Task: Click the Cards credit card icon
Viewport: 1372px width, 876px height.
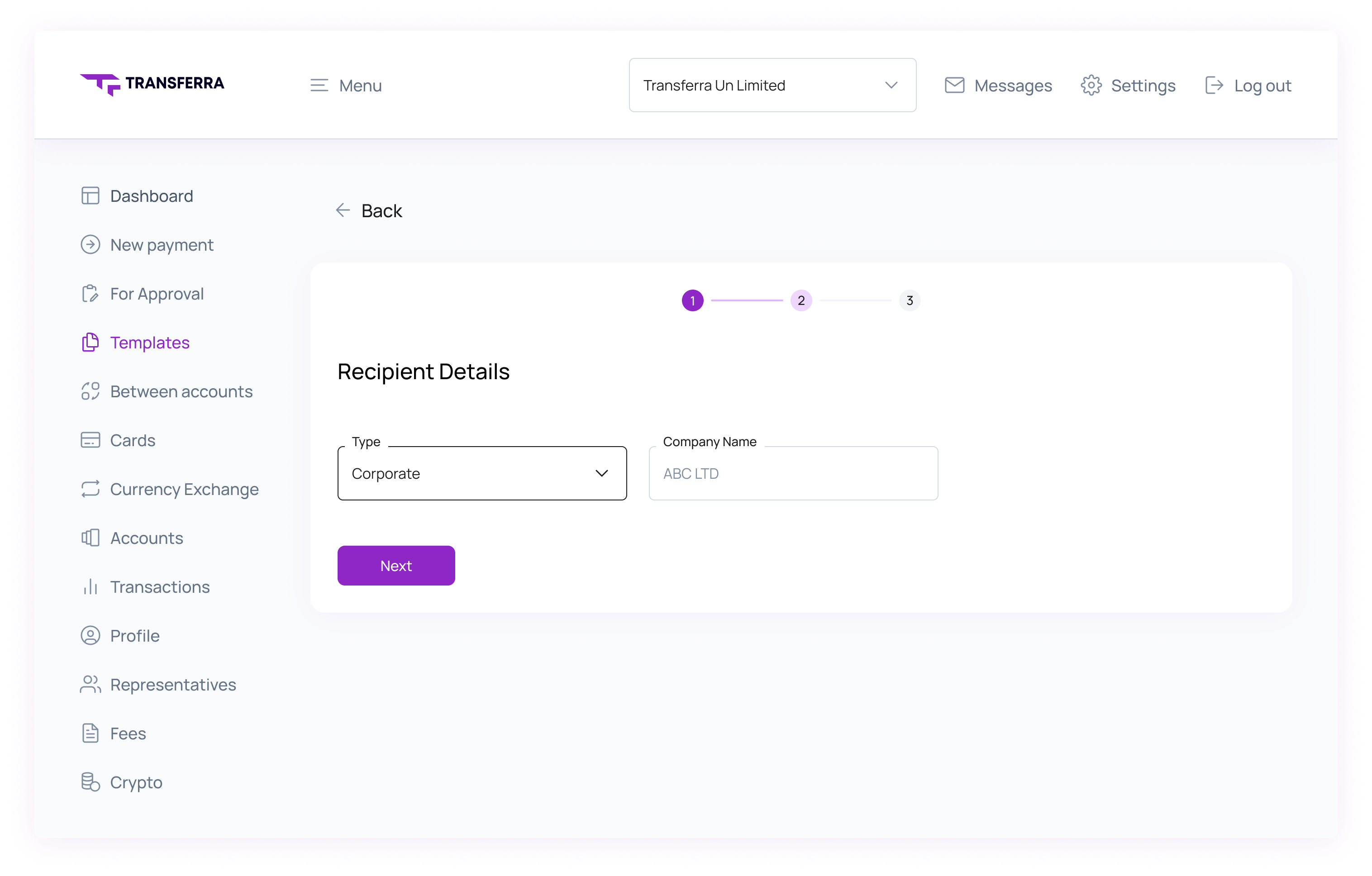Action: pos(90,440)
